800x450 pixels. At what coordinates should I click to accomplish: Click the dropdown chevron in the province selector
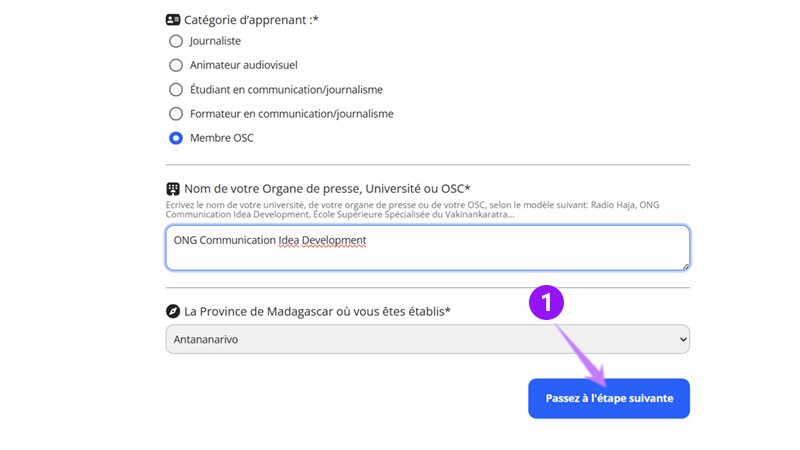tap(683, 339)
